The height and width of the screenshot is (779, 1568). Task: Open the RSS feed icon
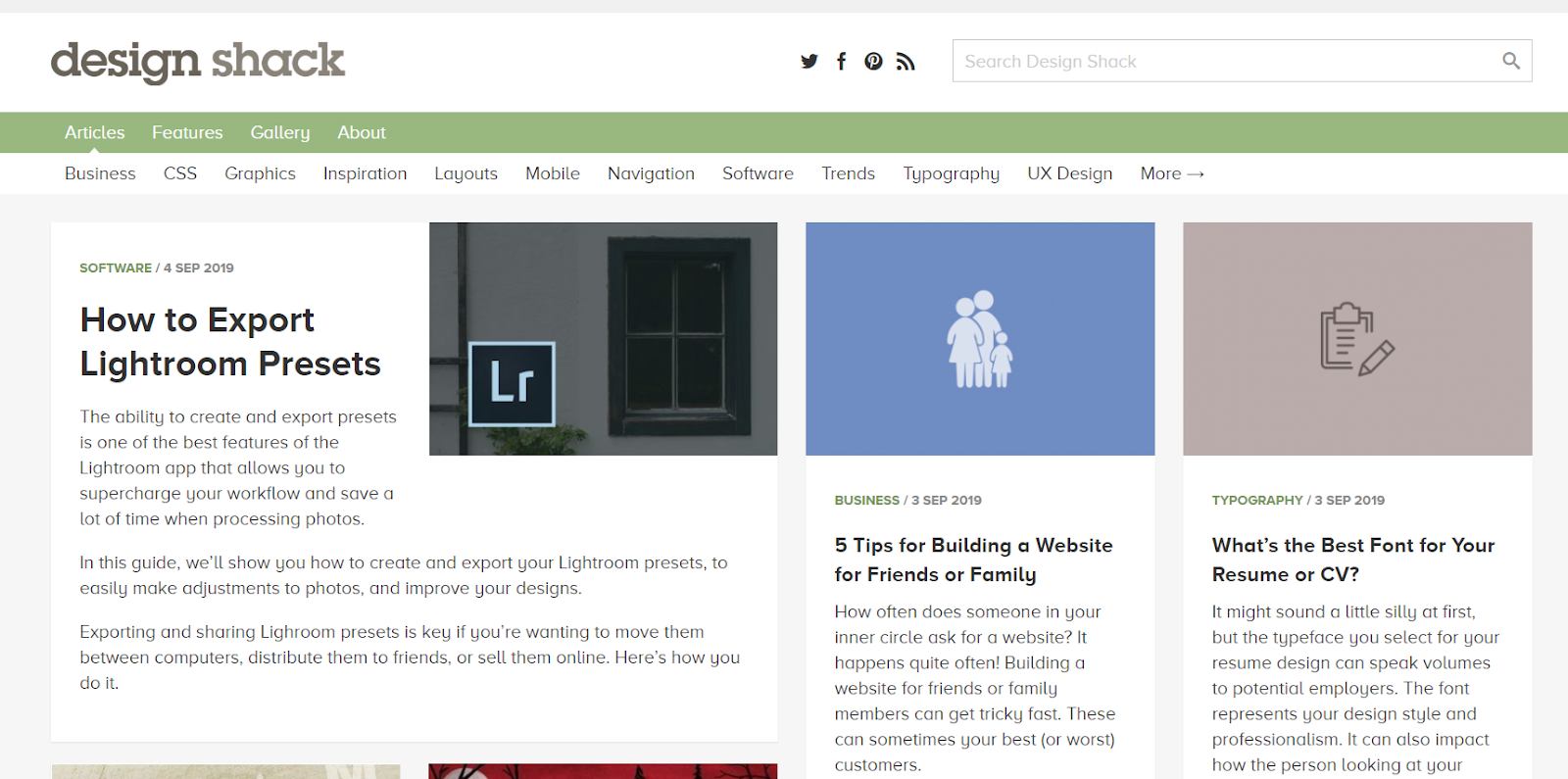point(906,61)
